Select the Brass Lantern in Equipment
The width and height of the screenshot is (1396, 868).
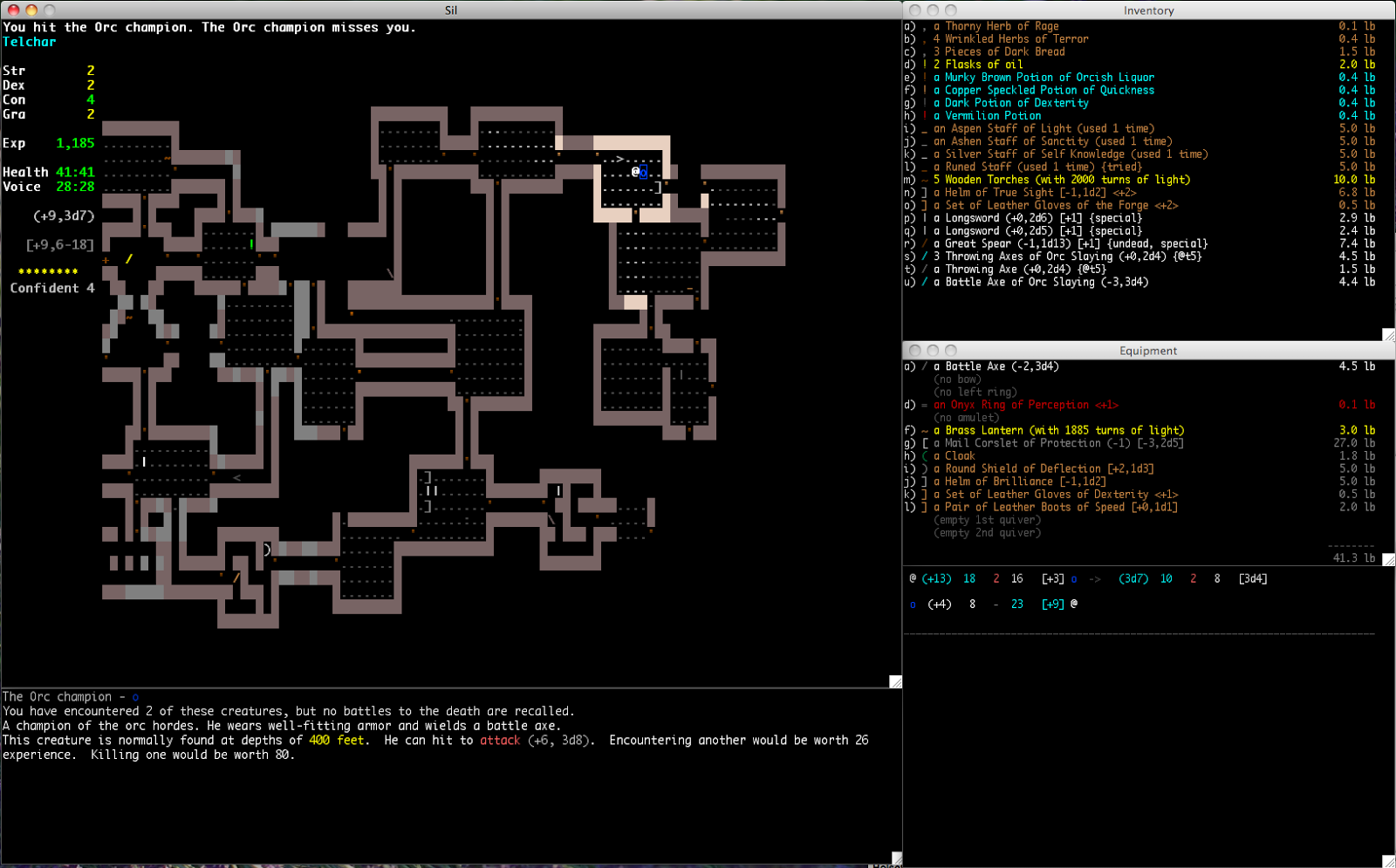click(x=1139, y=430)
